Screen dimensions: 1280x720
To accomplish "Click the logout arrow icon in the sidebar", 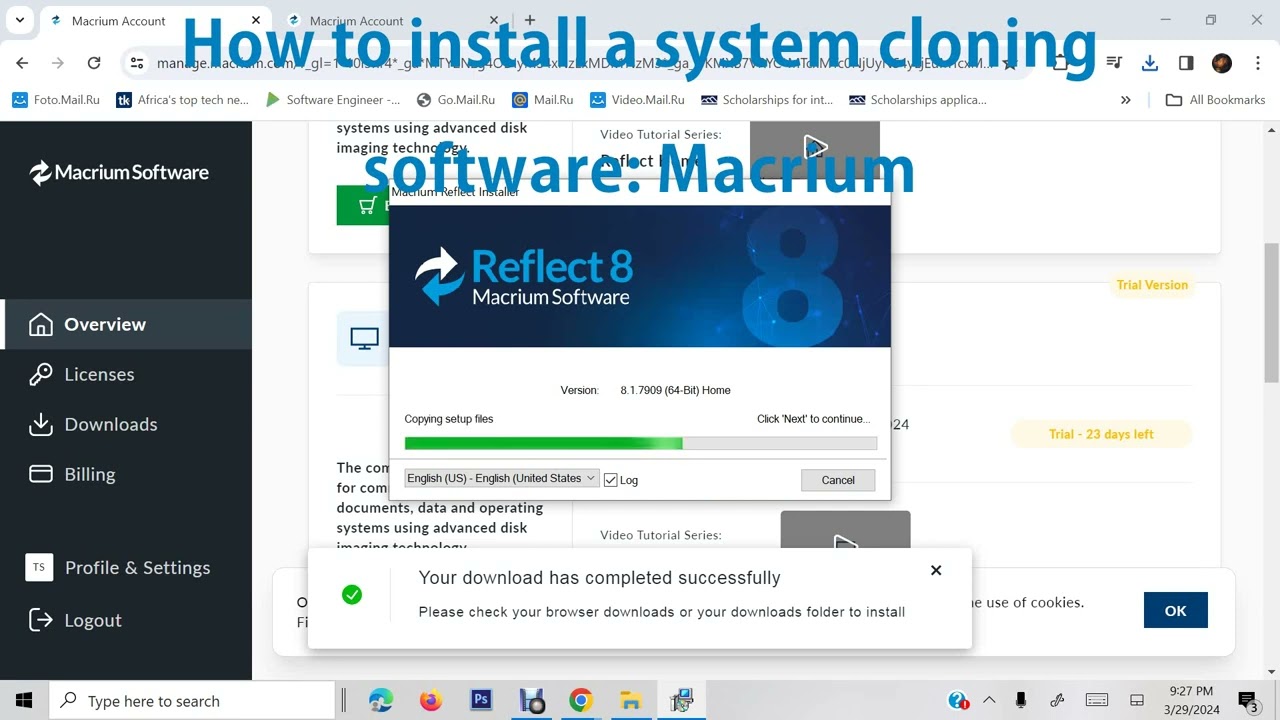I will pos(41,620).
